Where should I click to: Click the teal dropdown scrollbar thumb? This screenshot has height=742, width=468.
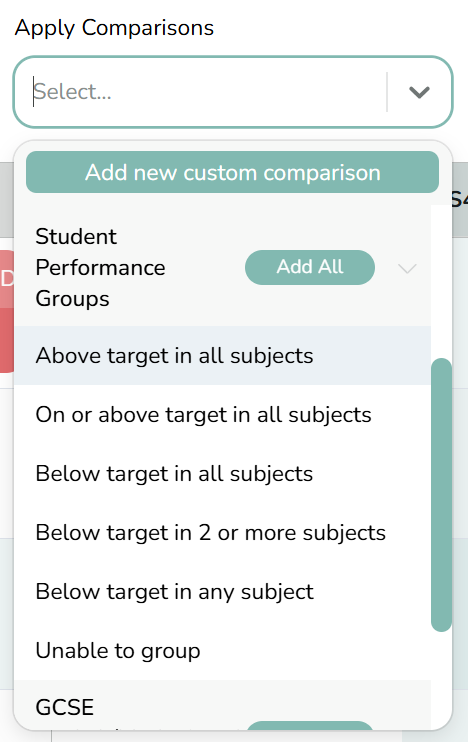coord(441,495)
